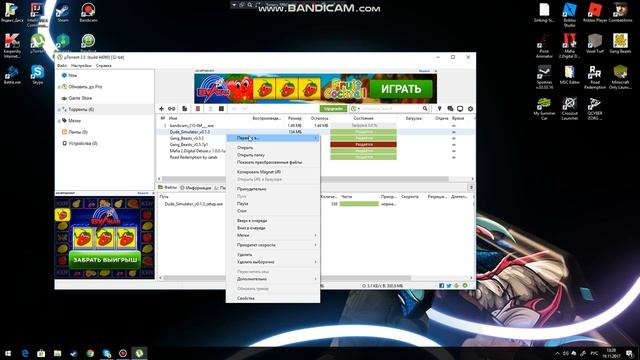Viewport: 640px width, 360px height.
Task: Open the Help menu
Action: [104, 65]
